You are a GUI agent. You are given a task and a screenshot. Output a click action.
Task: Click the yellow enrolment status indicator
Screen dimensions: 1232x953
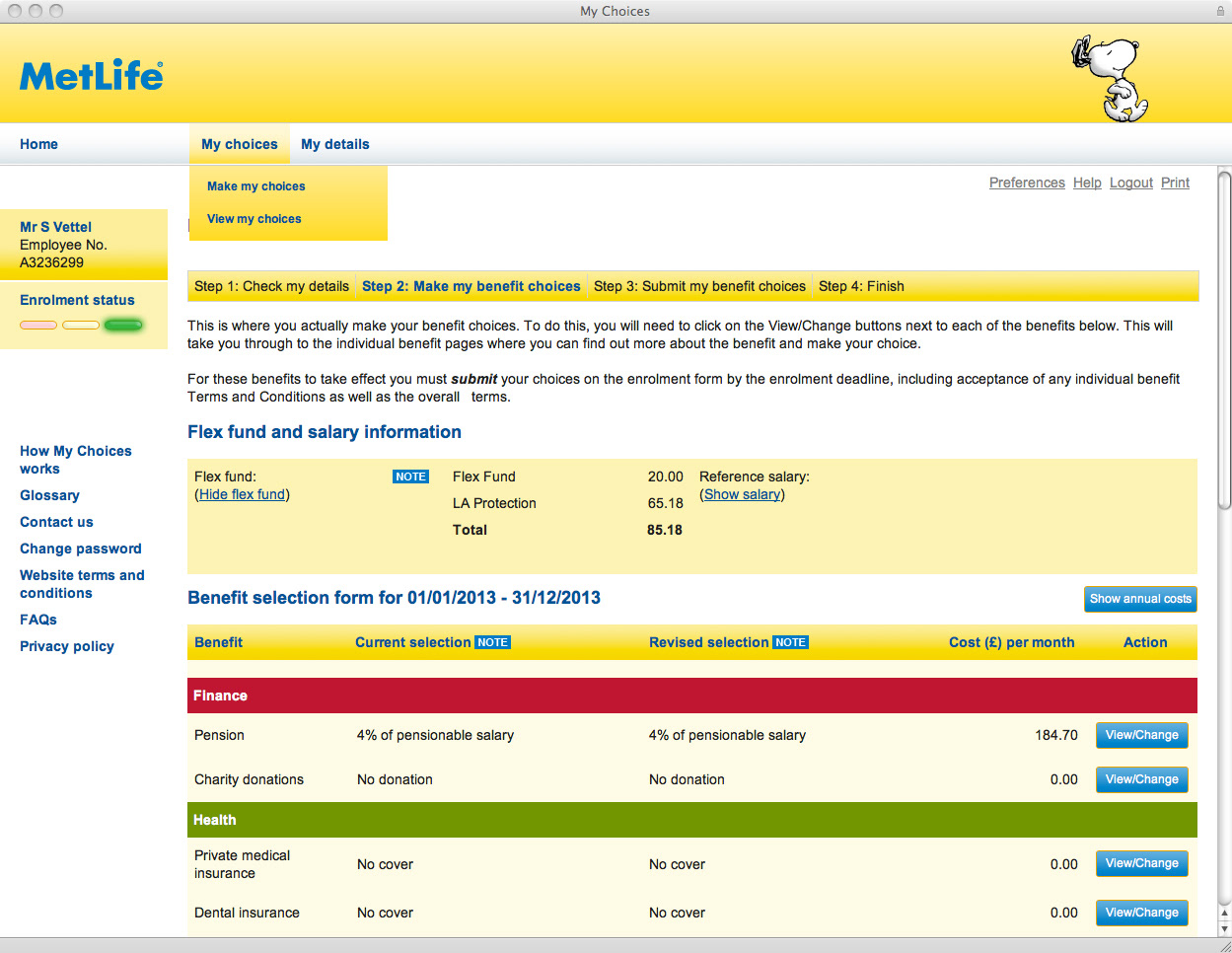pos(81,325)
